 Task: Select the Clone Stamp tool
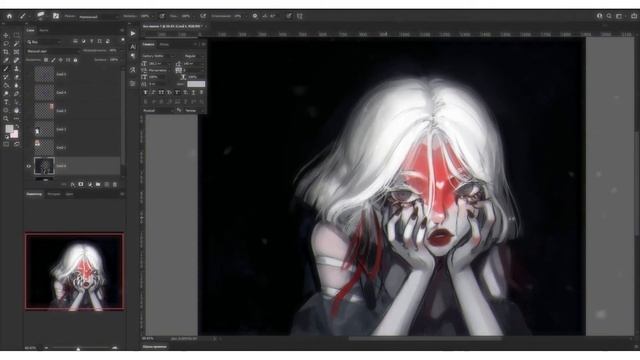point(16,69)
